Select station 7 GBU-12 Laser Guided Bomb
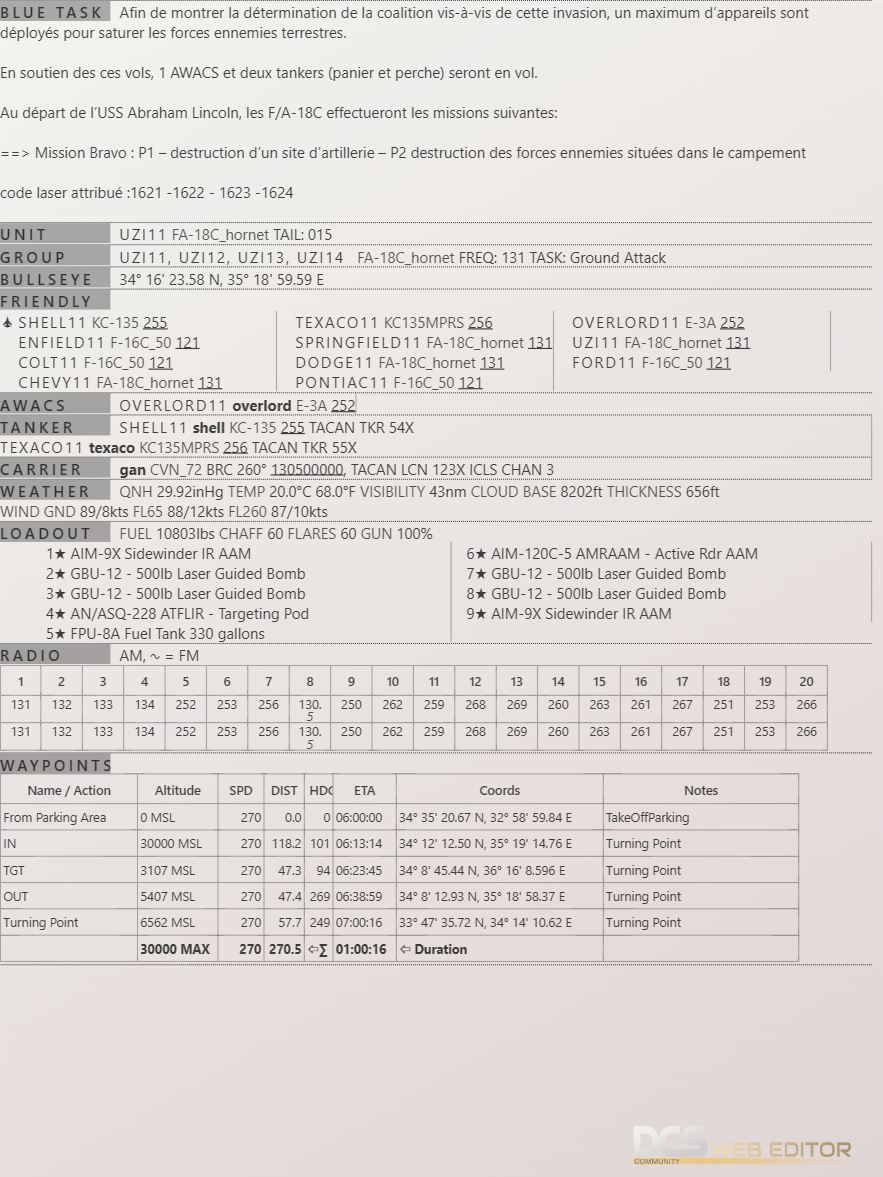Image resolution: width=883 pixels, height=1177 pixels. pos(596,573)
